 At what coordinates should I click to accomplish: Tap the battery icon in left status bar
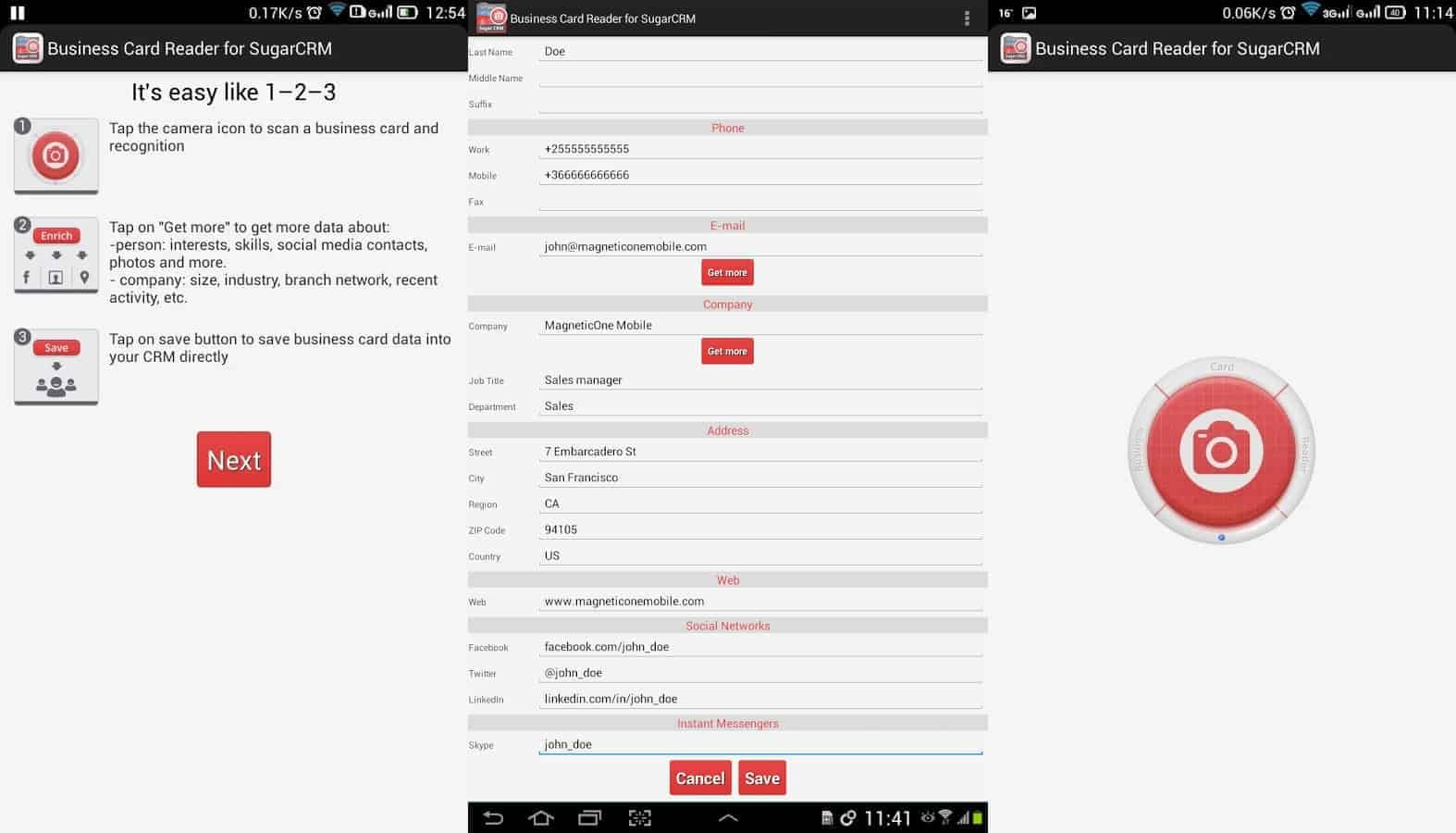pyautogui.click(x=408, y=12)
